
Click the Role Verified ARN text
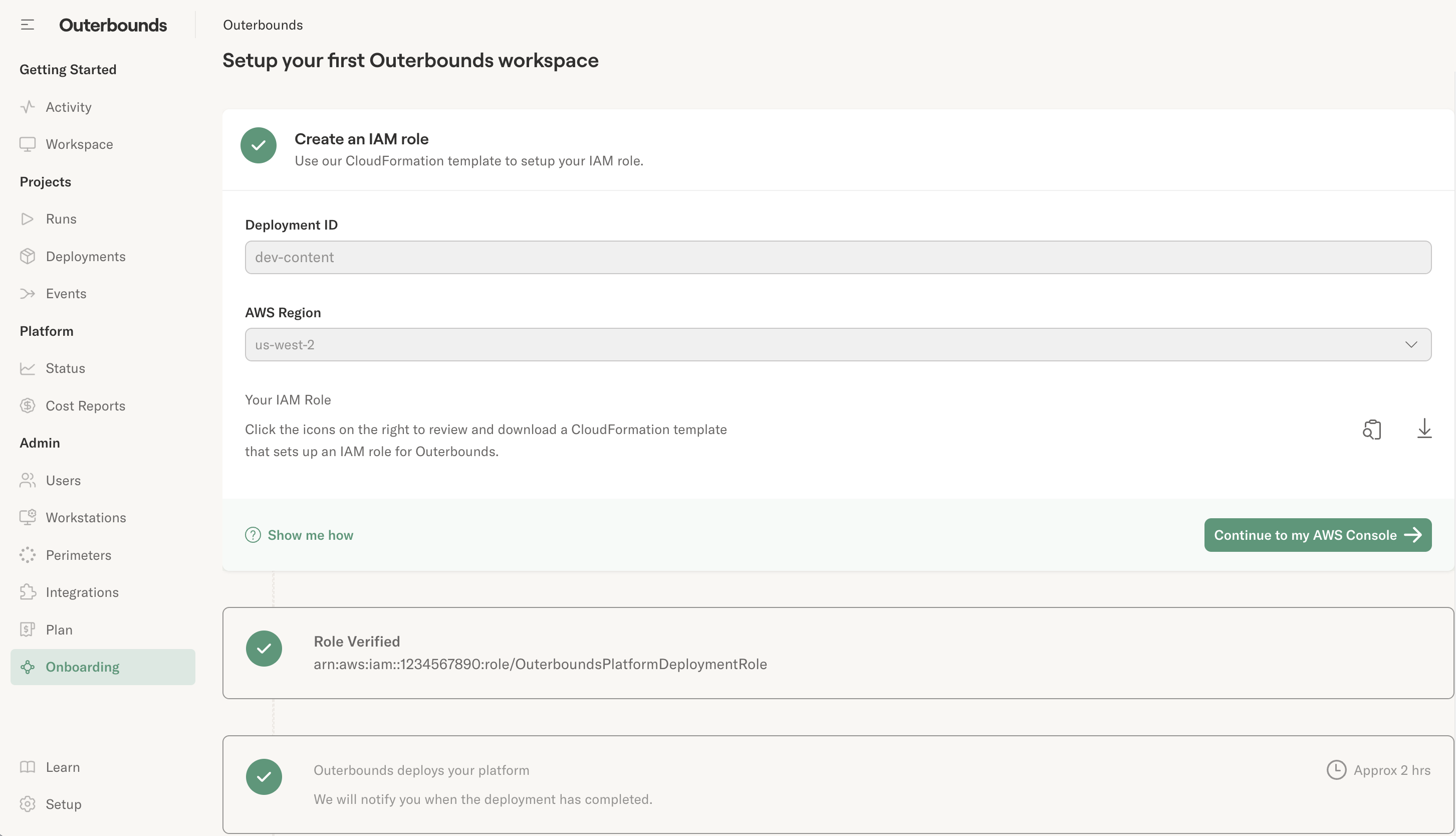point(540,664)
